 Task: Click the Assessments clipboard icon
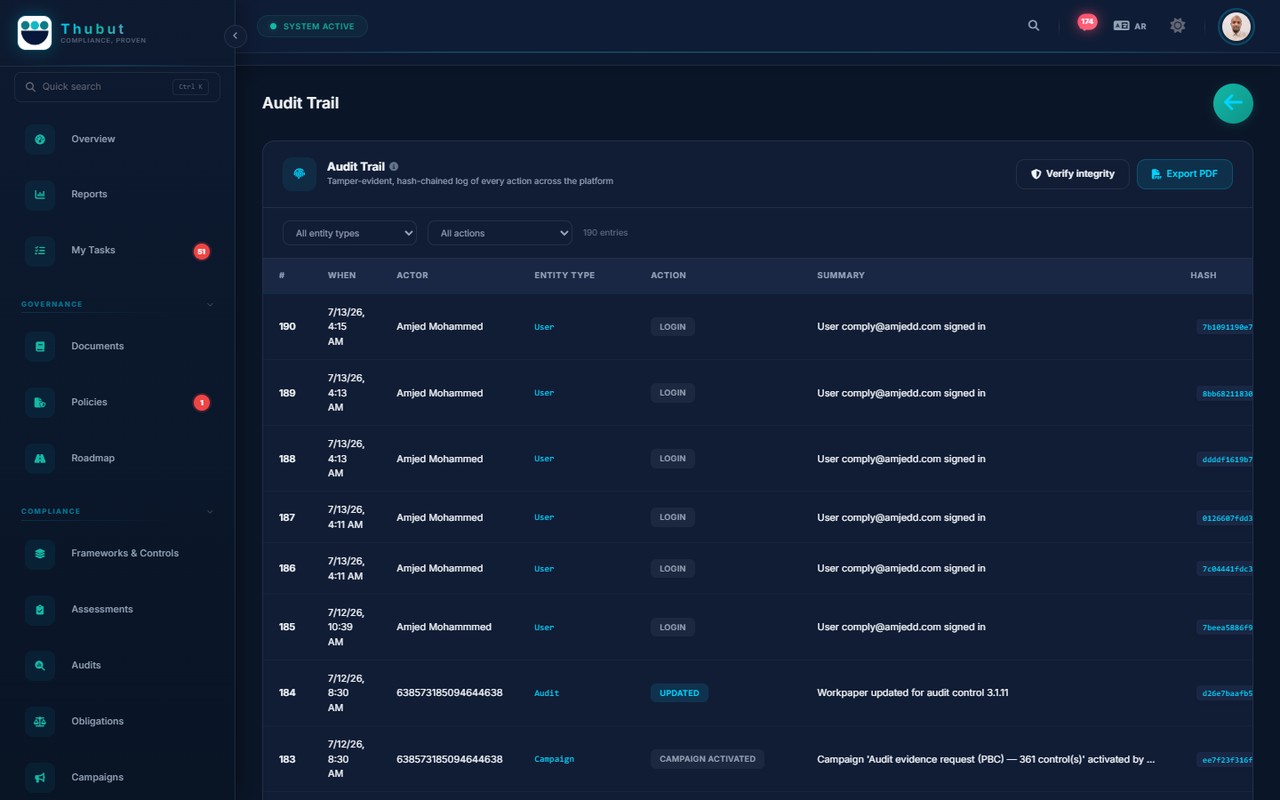coord(40,610)
